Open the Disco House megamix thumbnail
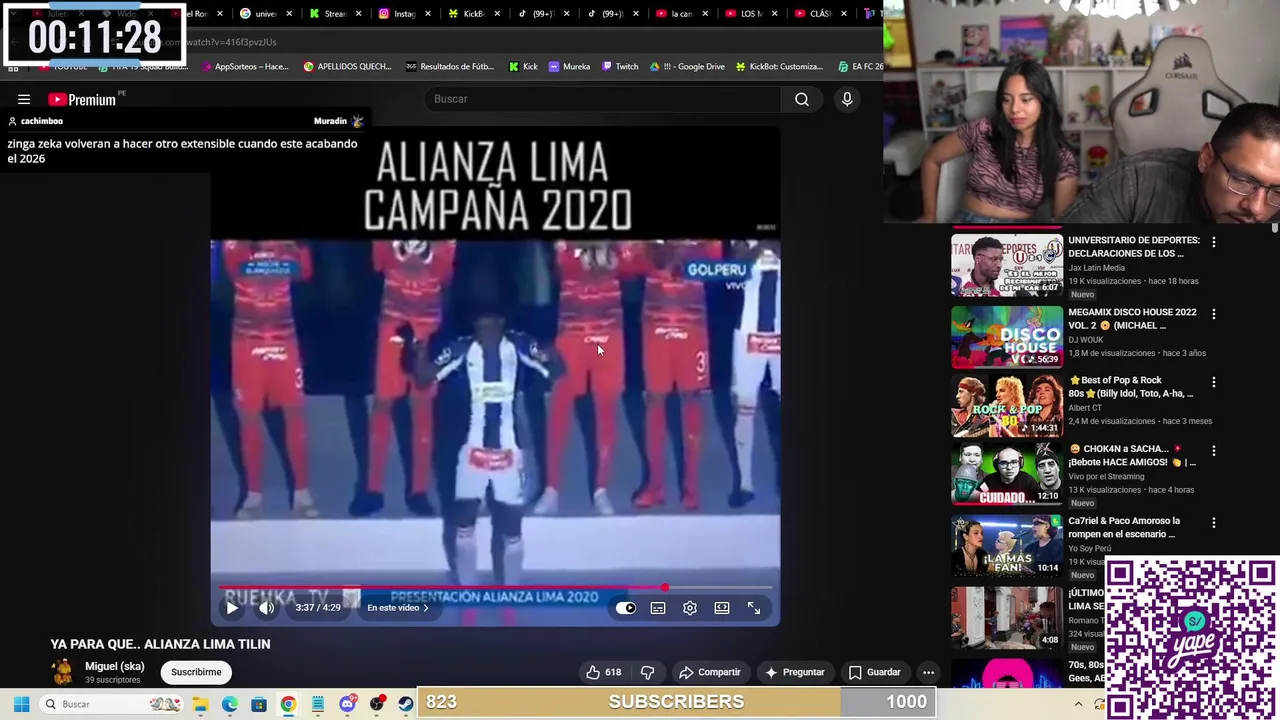1280x720 pixels. pos(1006,337)
